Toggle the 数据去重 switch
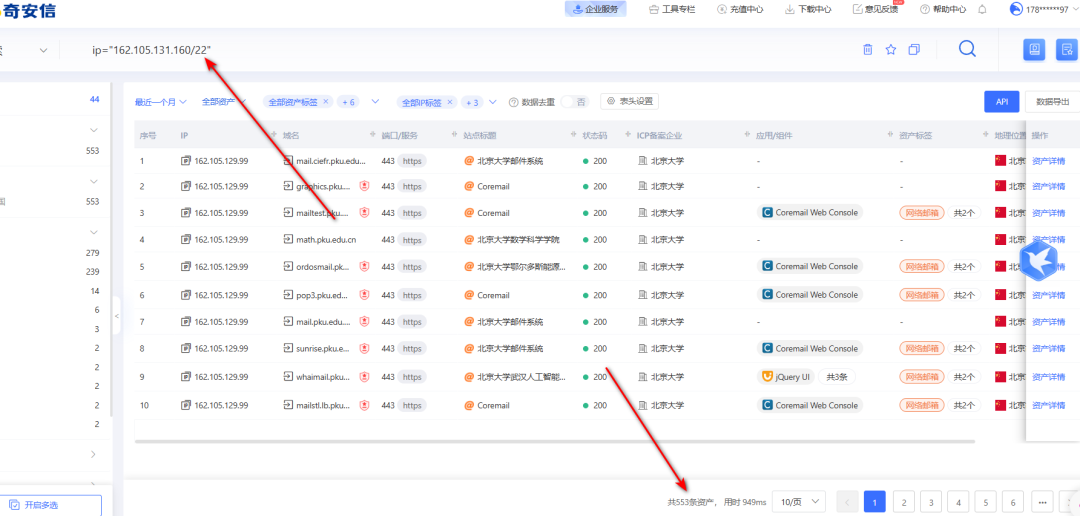Viewport: 1080px width, 516px height. coord(573,102)
